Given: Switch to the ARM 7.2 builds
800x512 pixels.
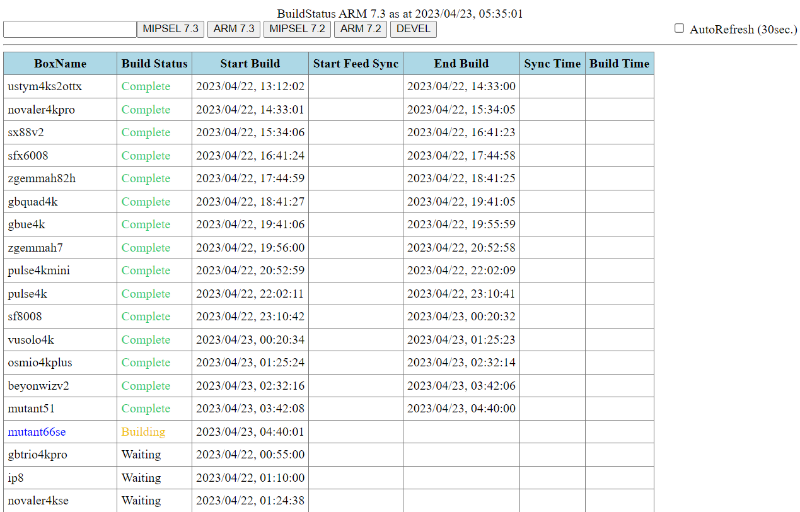Looking at the screenshot, I should 361,29.
